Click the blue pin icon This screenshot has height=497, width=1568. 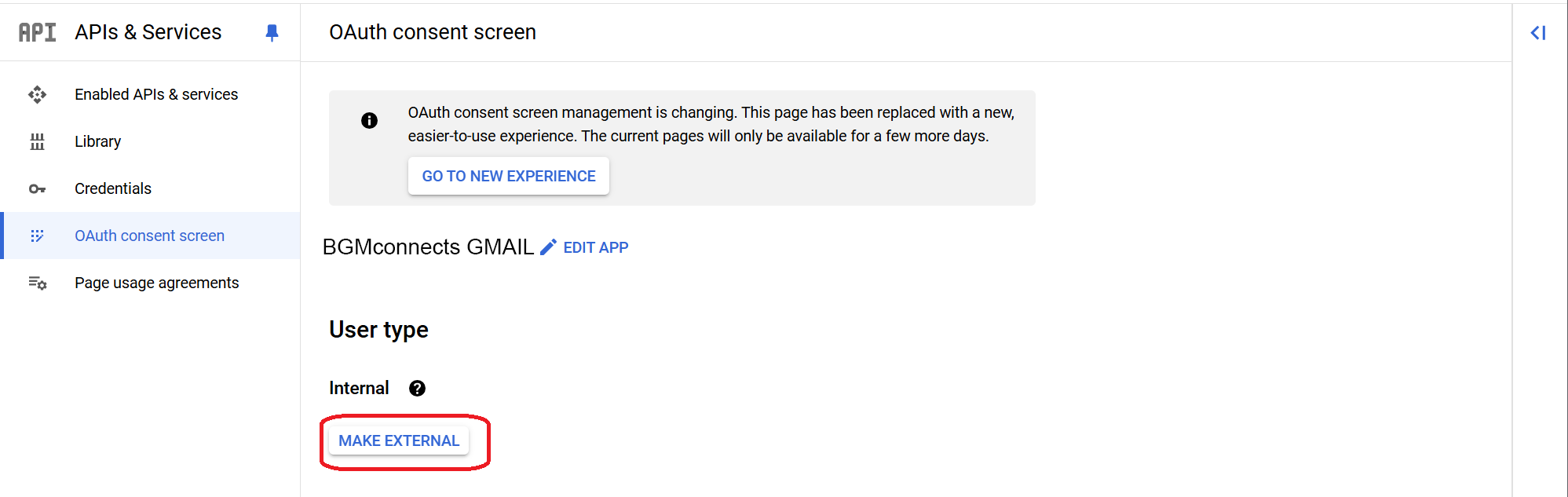tap(272, 32)
